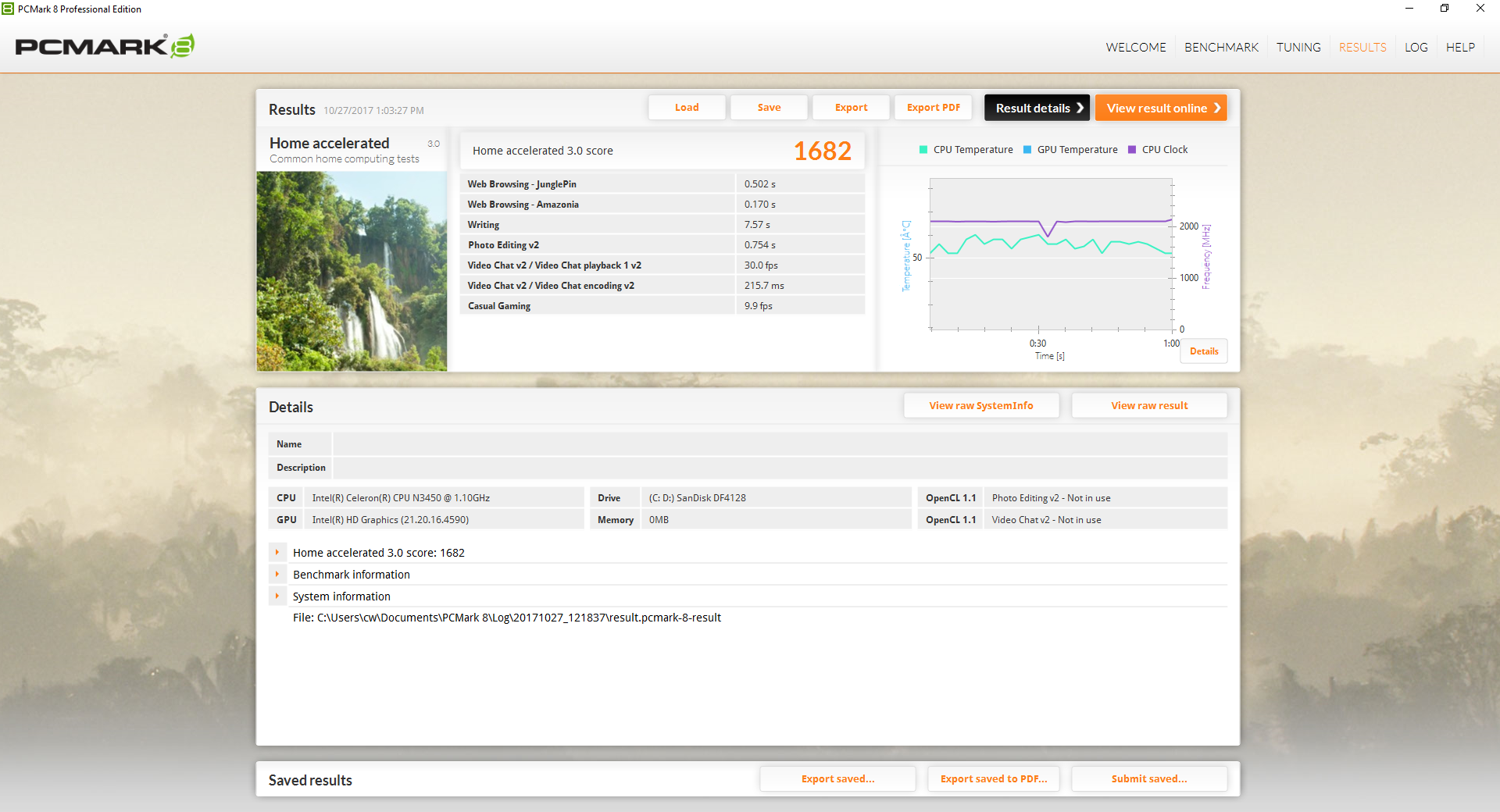
Task: Click Export saved to PDF... button
Action: pos(994,779)
